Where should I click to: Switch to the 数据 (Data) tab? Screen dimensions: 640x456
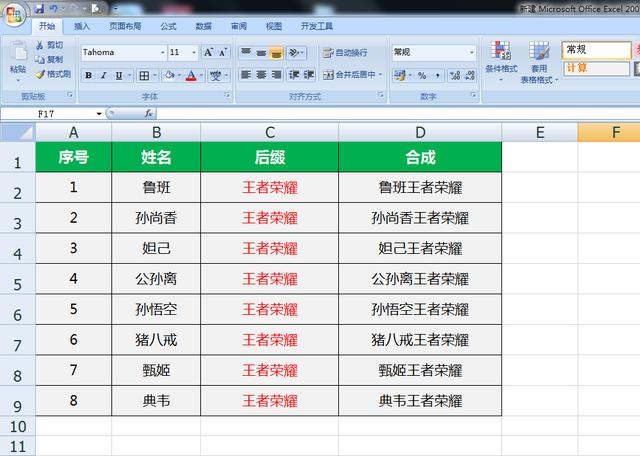click(203, 27)
